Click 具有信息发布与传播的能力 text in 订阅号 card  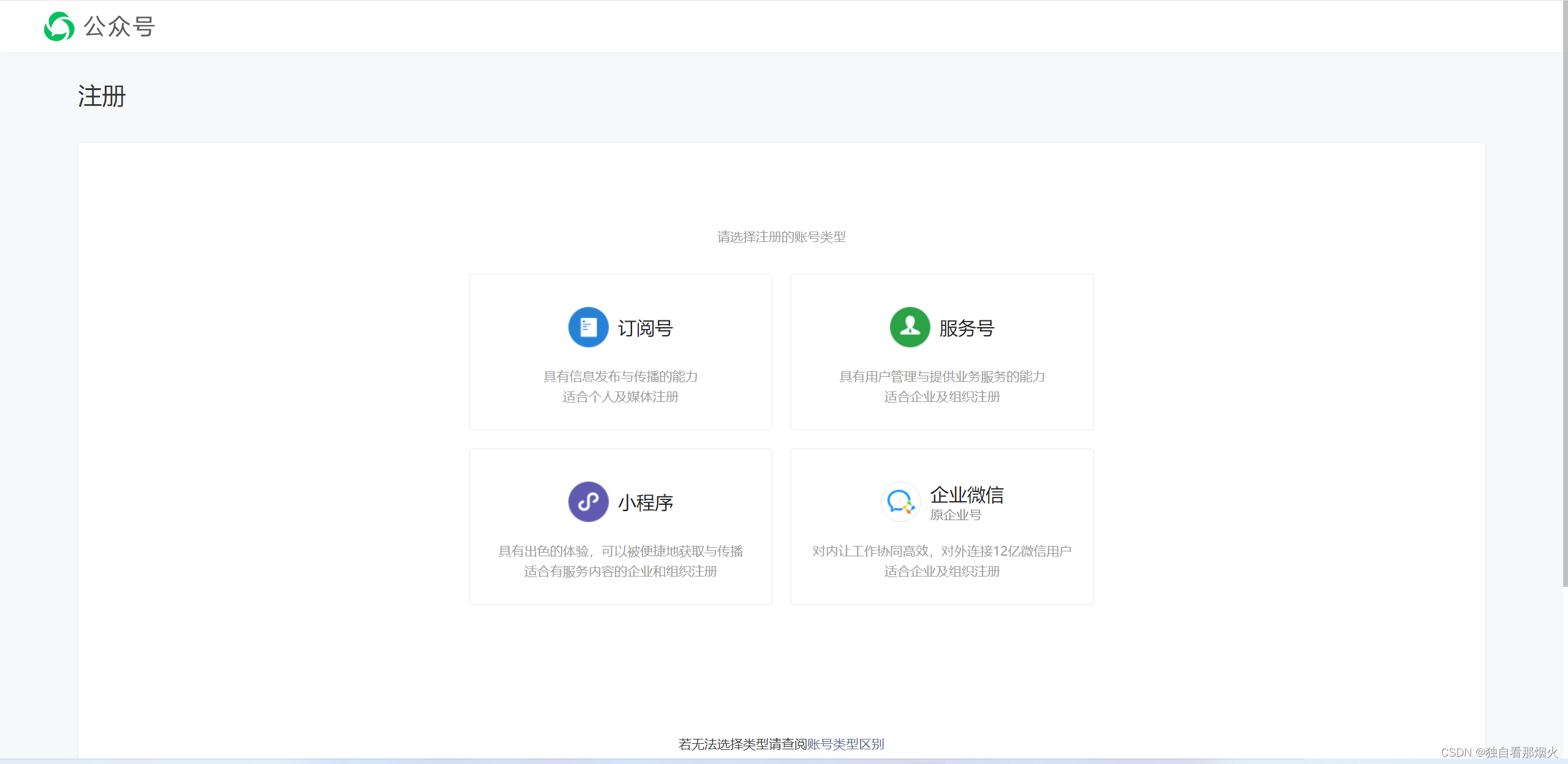point(620,377)
